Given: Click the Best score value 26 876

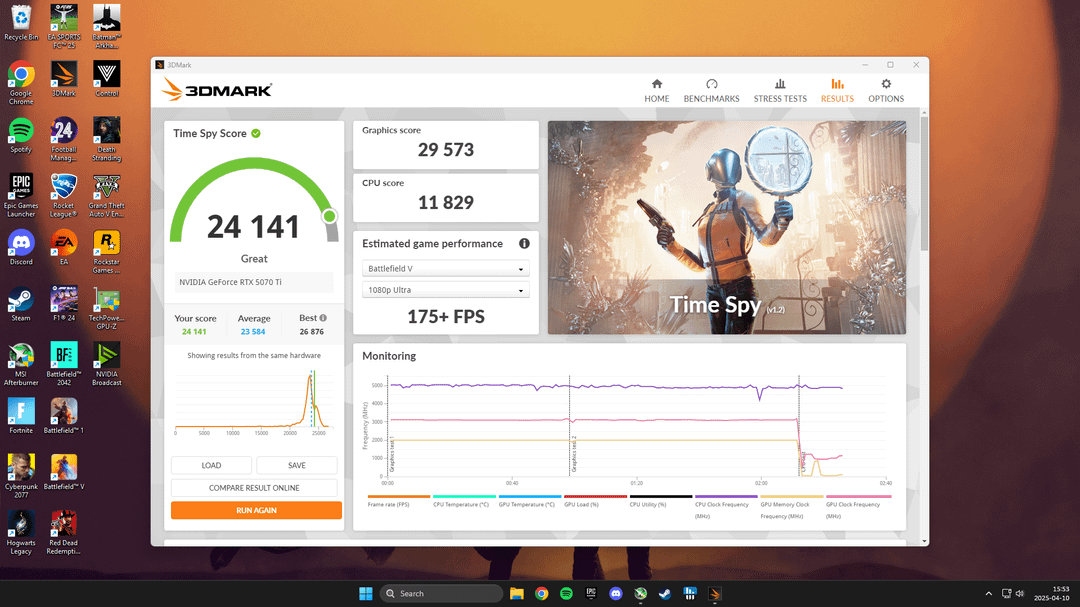Looking at the screenshot, I should point(311,332).
